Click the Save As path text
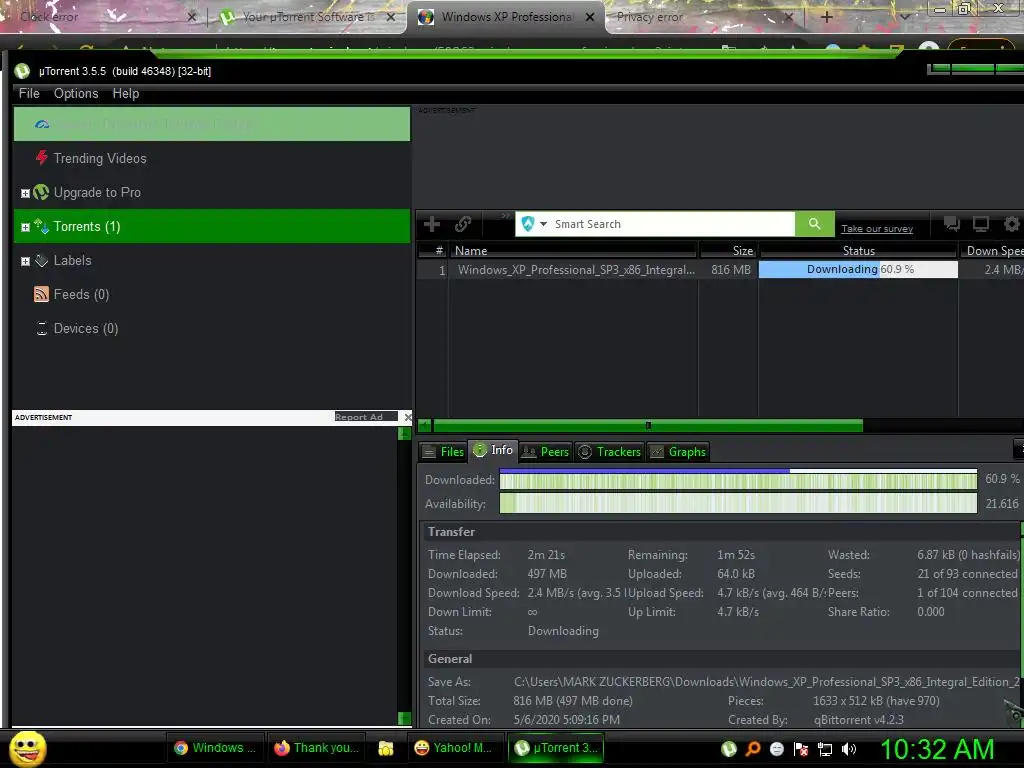This screenshot has height=768, width=1024. click(767, 682)
